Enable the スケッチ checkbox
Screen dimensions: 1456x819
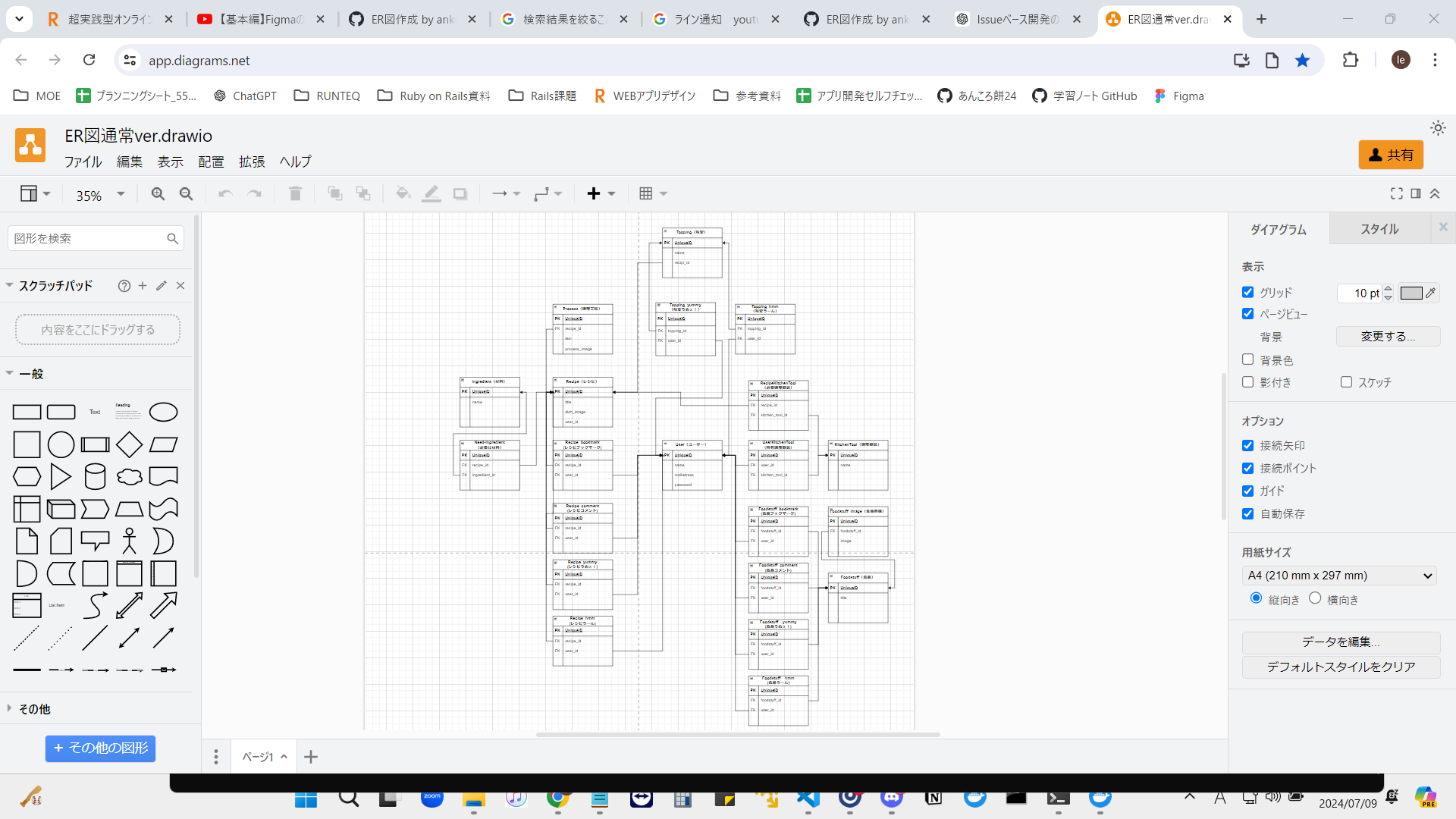click(1346, 382)
